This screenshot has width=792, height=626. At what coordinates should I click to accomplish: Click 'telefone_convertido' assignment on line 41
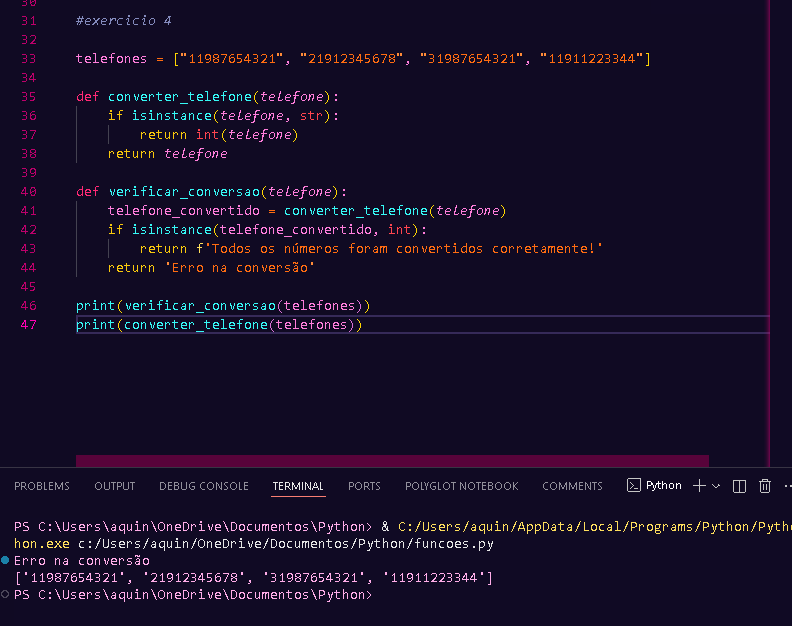point(183,211)
